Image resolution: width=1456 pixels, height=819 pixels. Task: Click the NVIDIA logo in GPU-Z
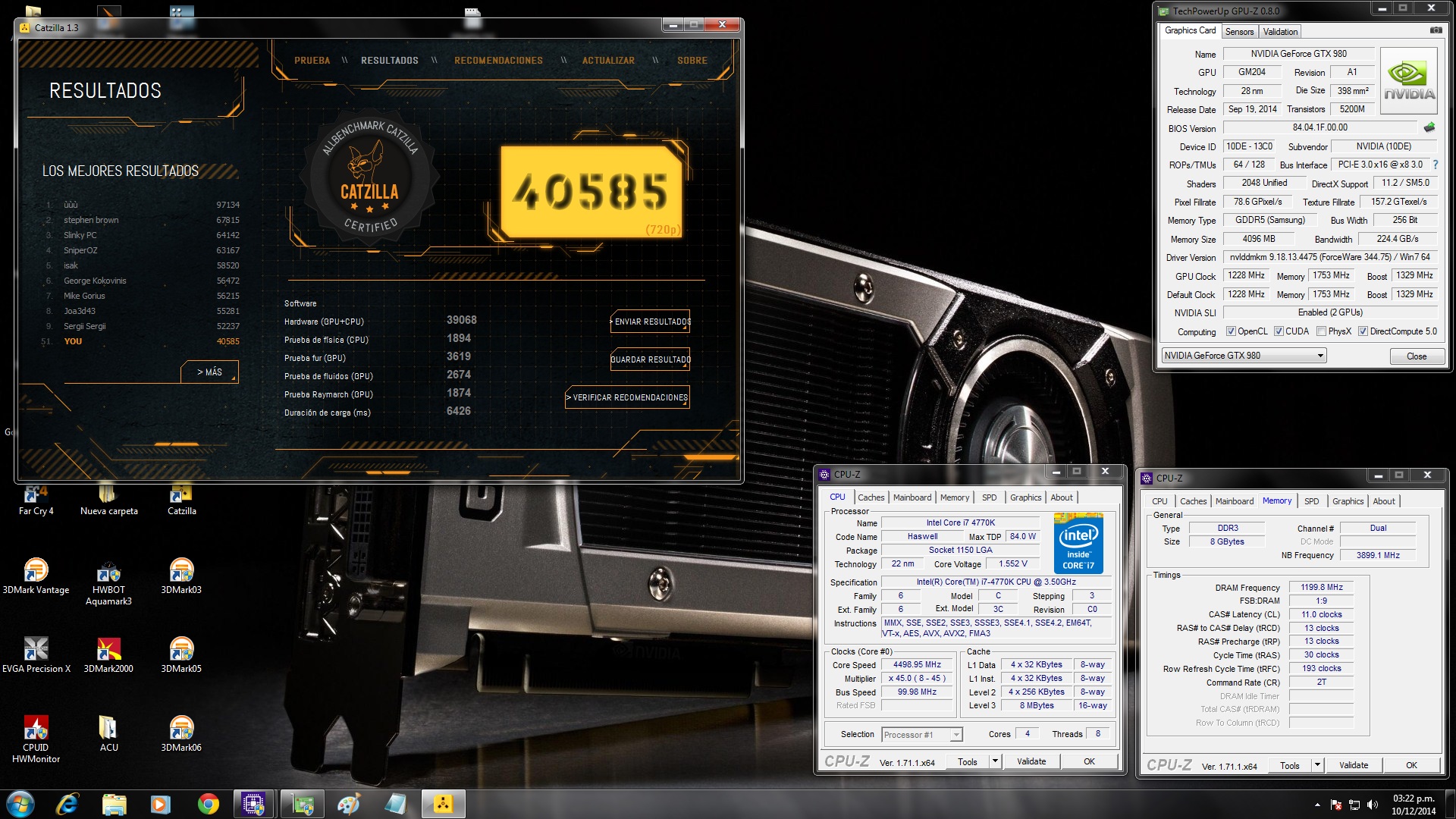click(1409, 80)
